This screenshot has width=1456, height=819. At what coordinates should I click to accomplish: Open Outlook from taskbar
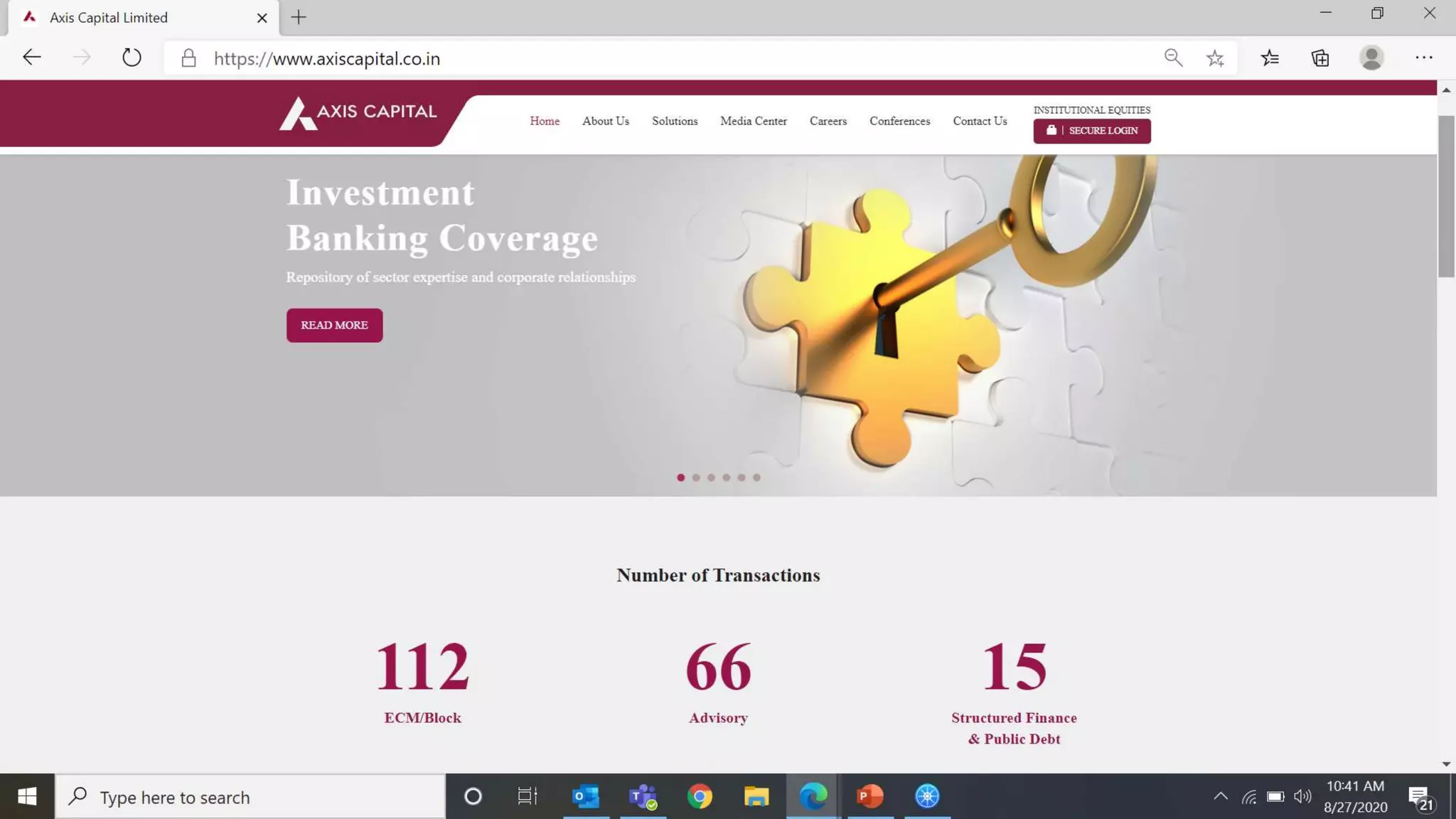(586, 796)
